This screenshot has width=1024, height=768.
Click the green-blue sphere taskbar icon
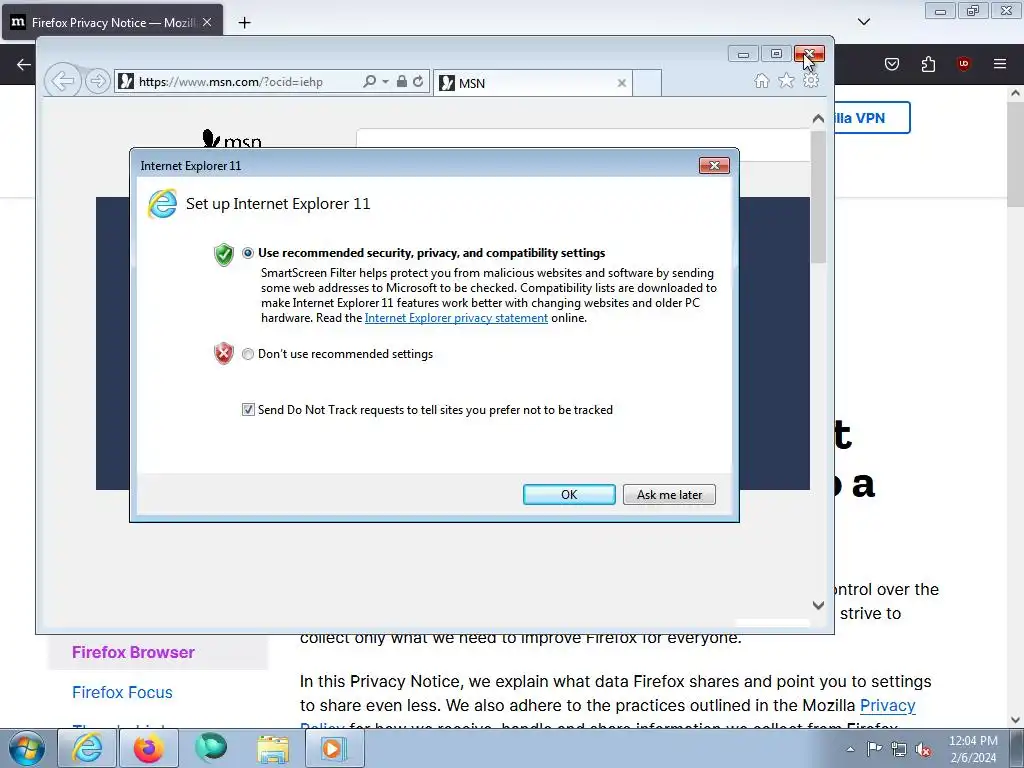(211, 748)
